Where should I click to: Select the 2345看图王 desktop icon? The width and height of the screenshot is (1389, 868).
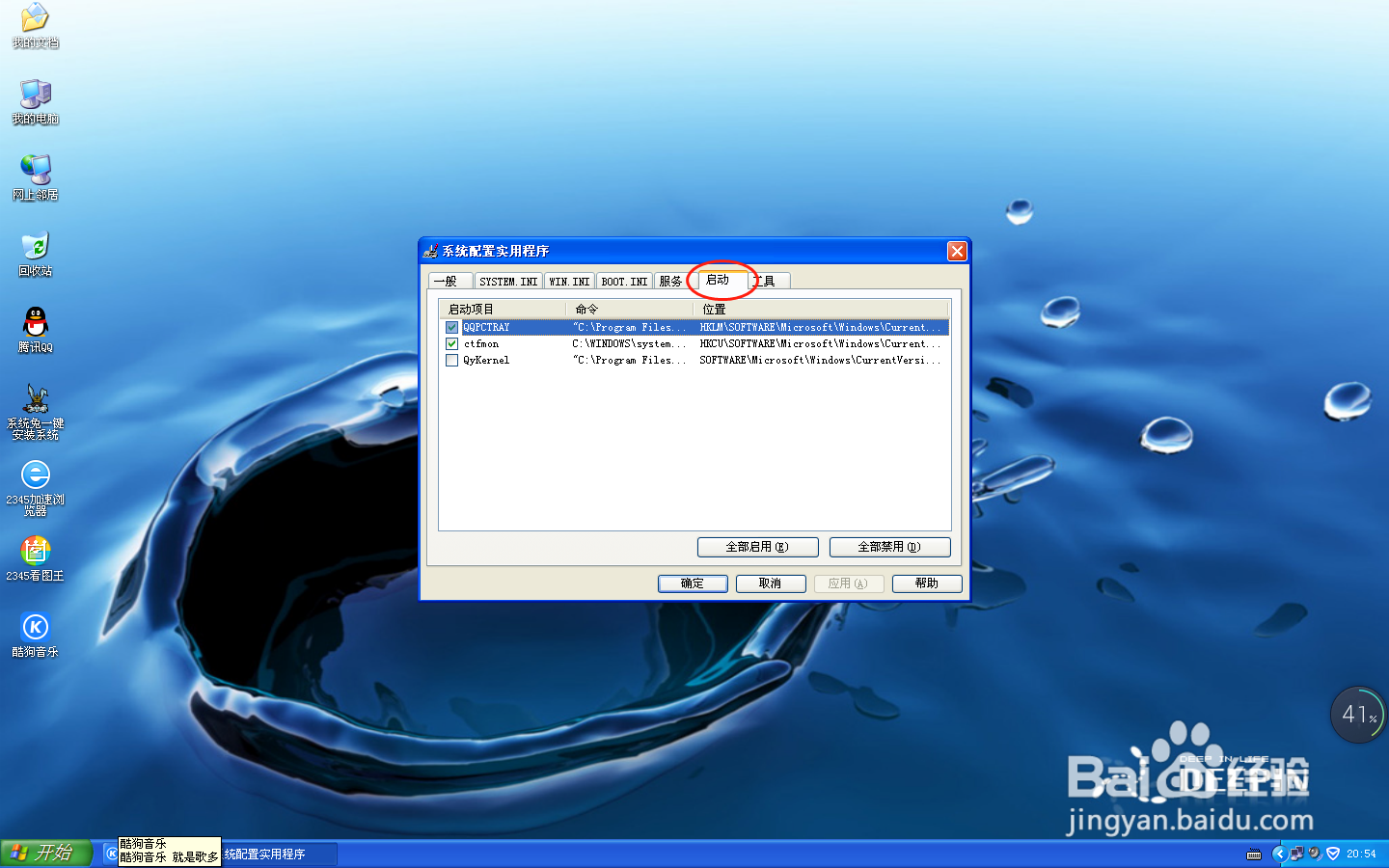point(36,557)
